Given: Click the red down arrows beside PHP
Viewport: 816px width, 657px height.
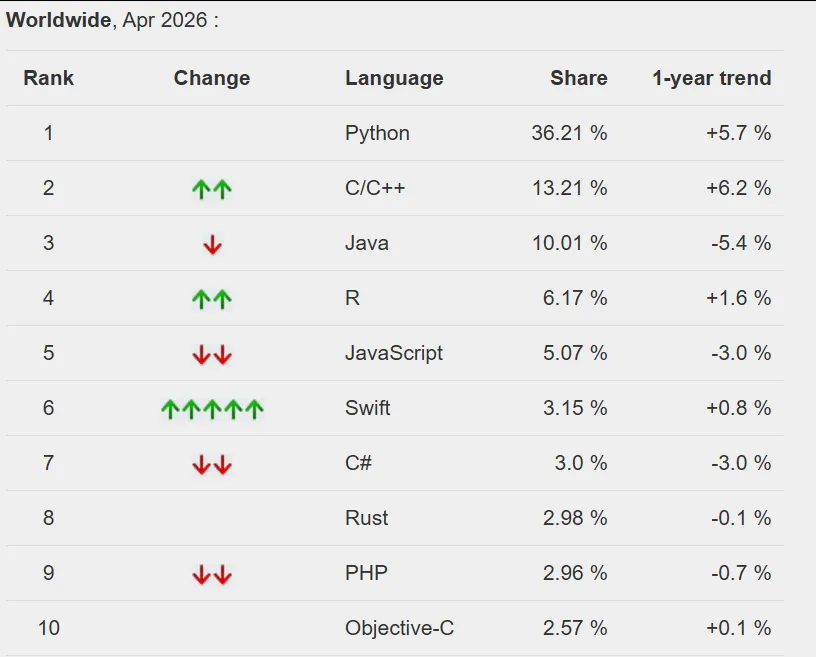Looking at the screenshot, I should (x=212, y=574).
